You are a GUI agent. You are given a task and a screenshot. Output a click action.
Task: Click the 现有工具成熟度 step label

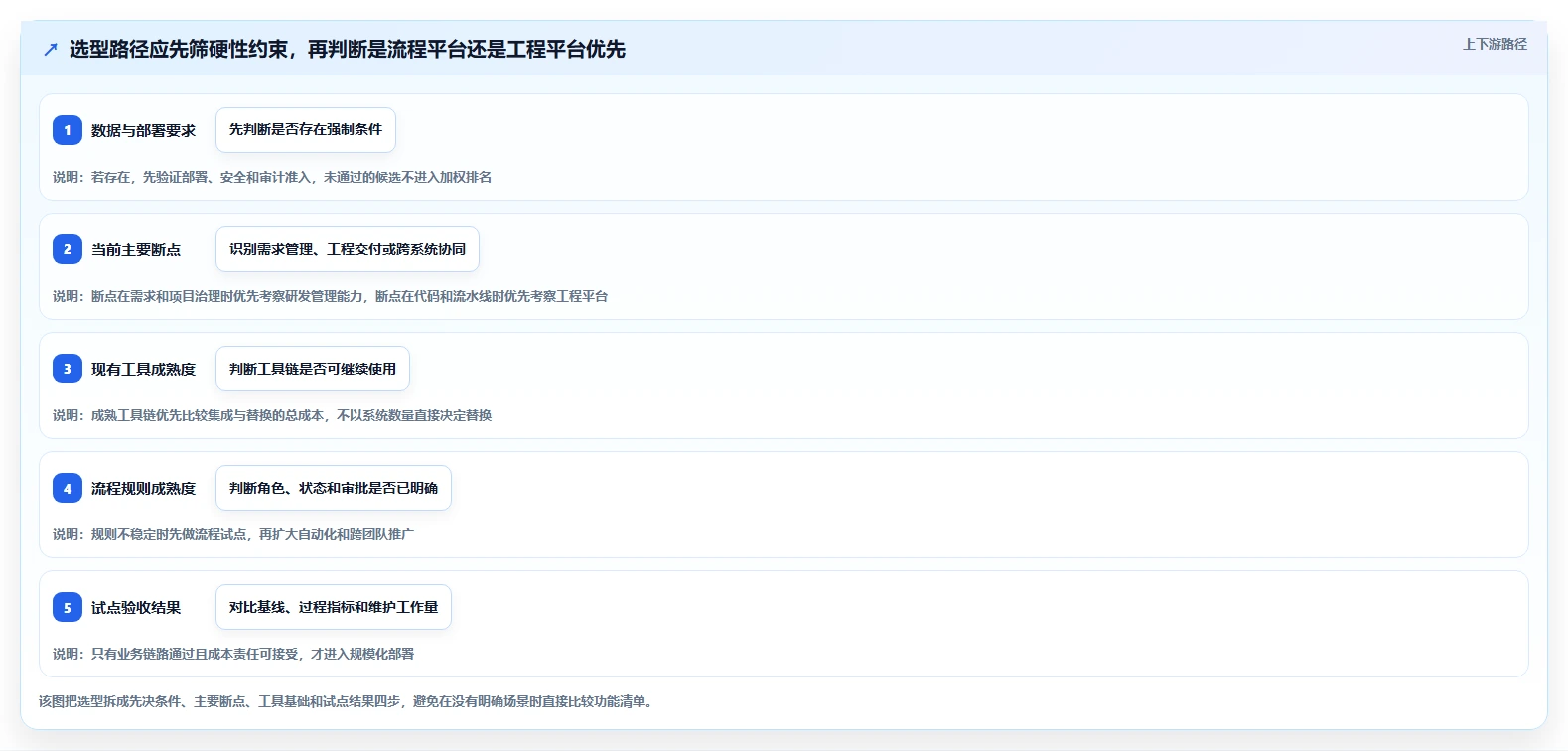click(x=143, y=369)
